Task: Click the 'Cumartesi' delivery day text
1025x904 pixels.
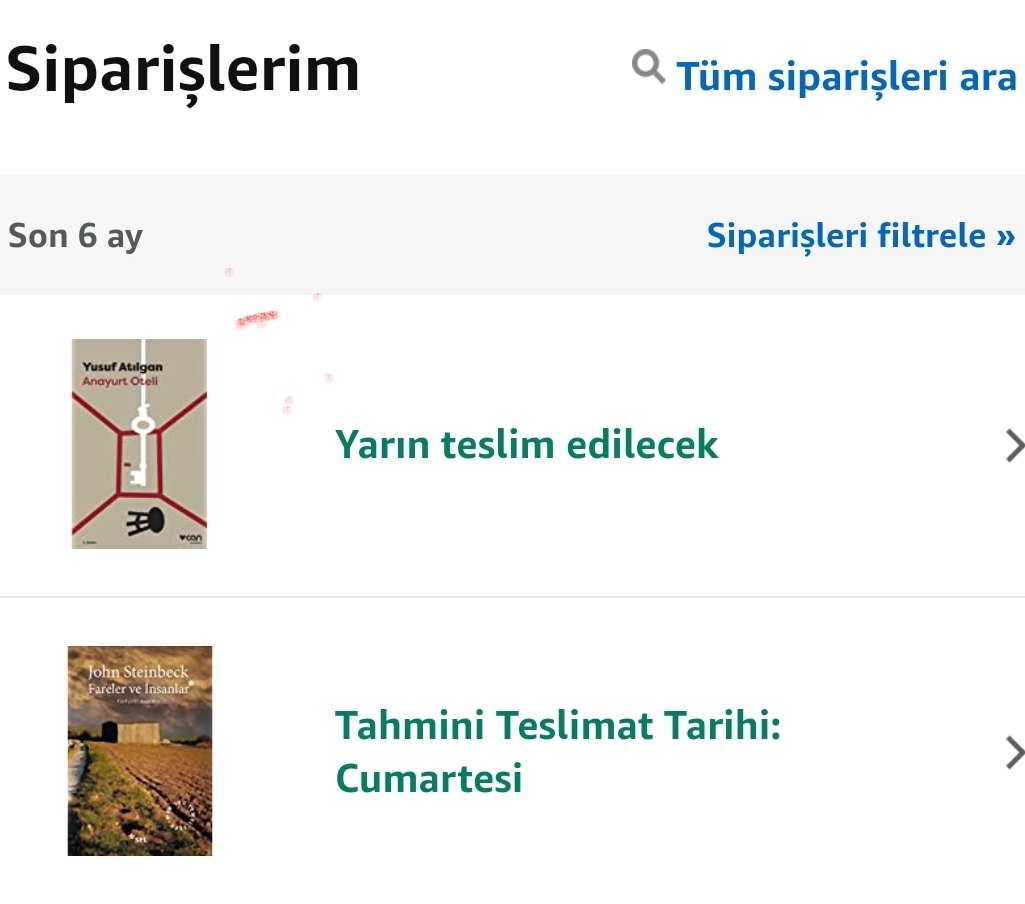Action: 429,778
